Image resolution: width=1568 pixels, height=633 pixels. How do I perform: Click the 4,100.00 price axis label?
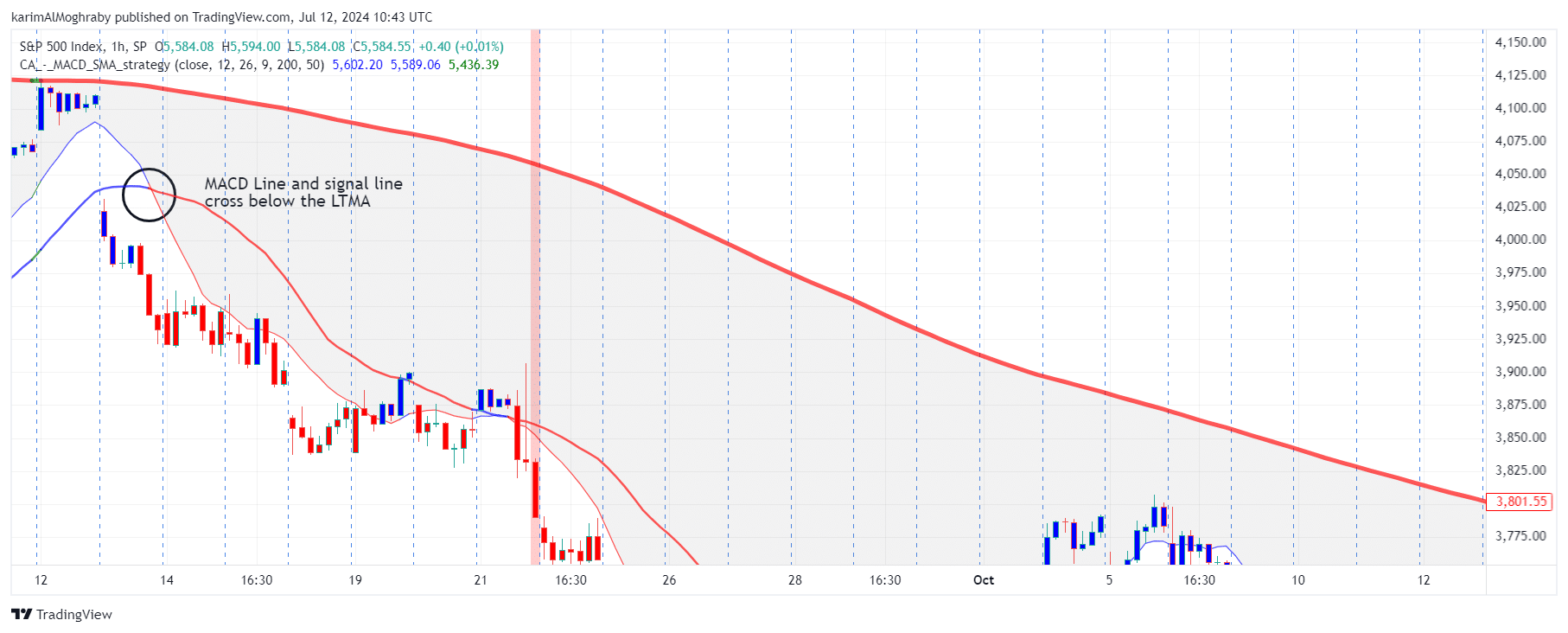1520,108
